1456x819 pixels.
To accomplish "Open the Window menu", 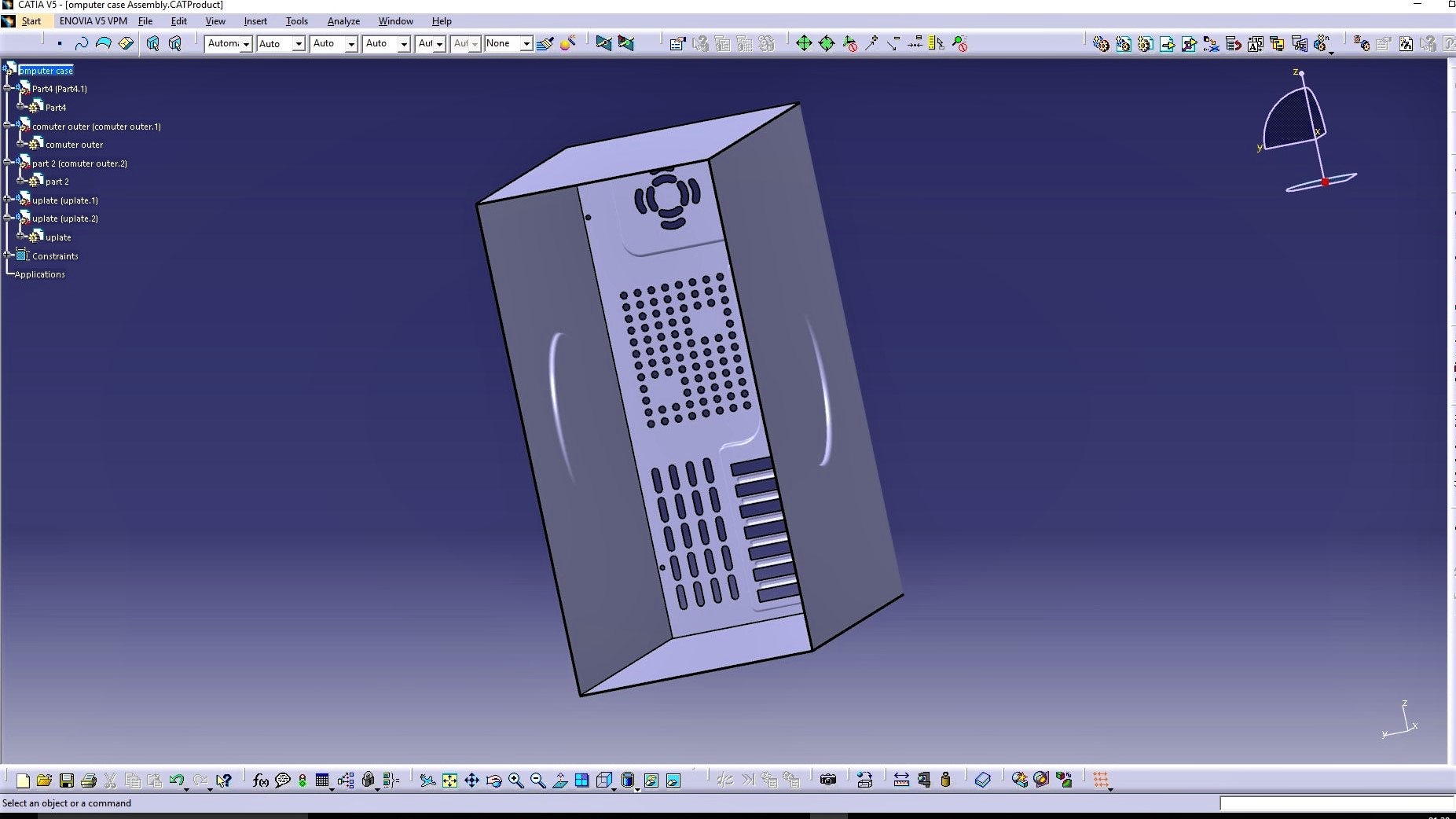I will point(395,21).
